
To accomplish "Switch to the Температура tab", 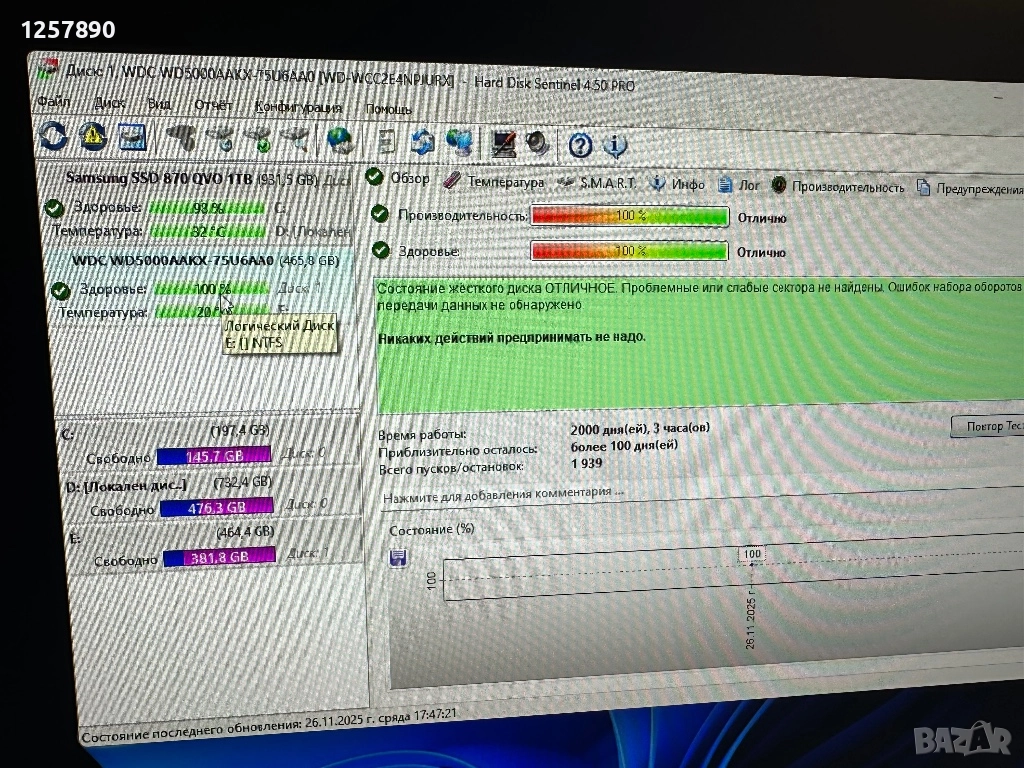I will point(494,182).
